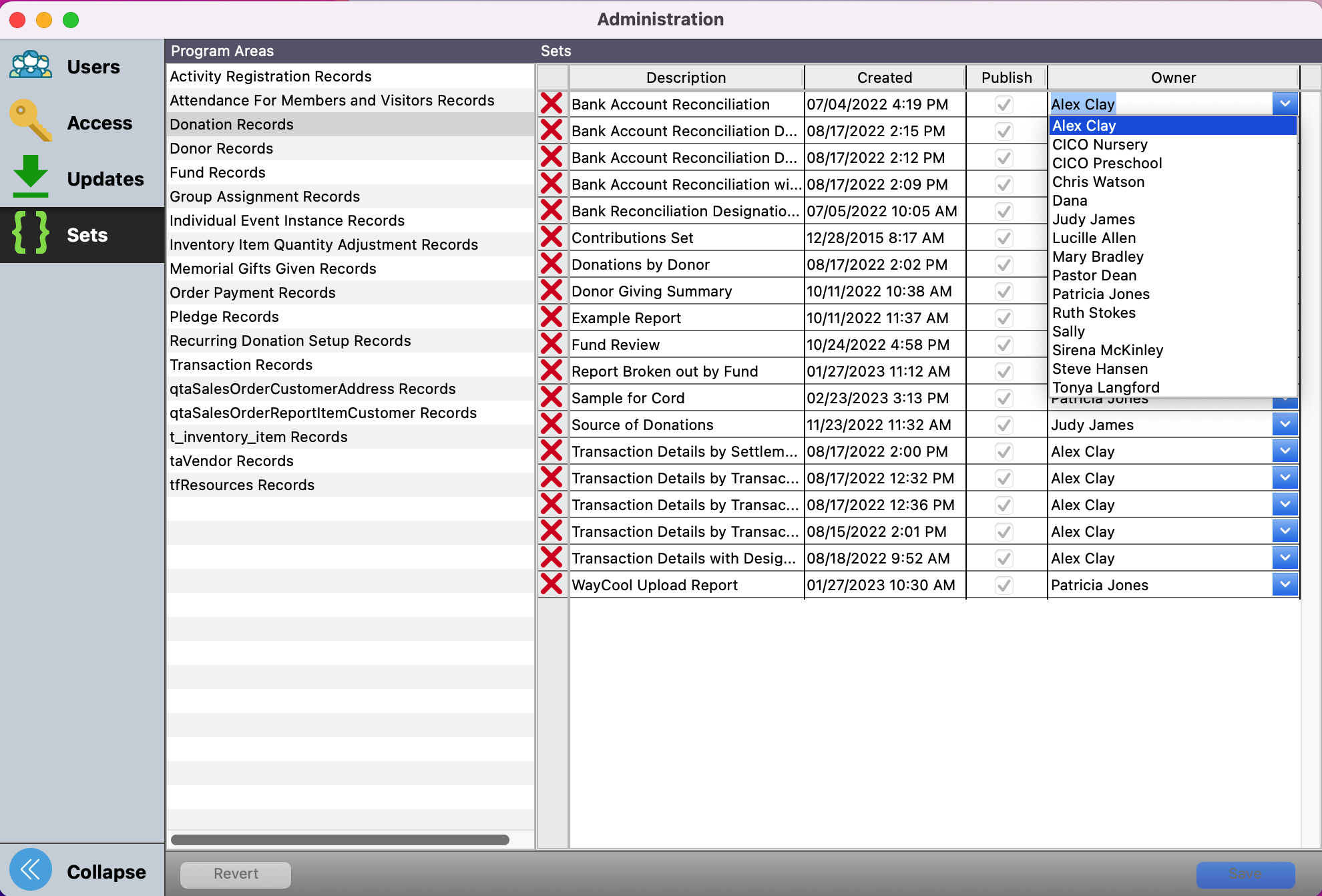Open the Users section icon
Screen dimensions: 1322x896
pyautogui.click(x=31, y=66)
